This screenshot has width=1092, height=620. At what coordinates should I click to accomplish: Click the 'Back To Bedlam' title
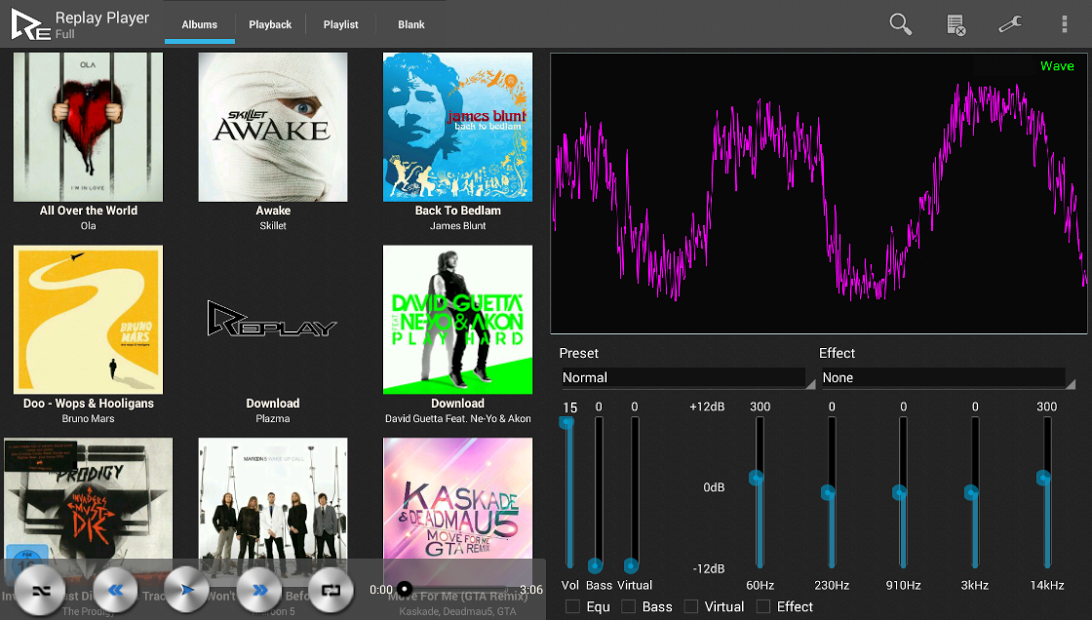[x=458, y=210]
